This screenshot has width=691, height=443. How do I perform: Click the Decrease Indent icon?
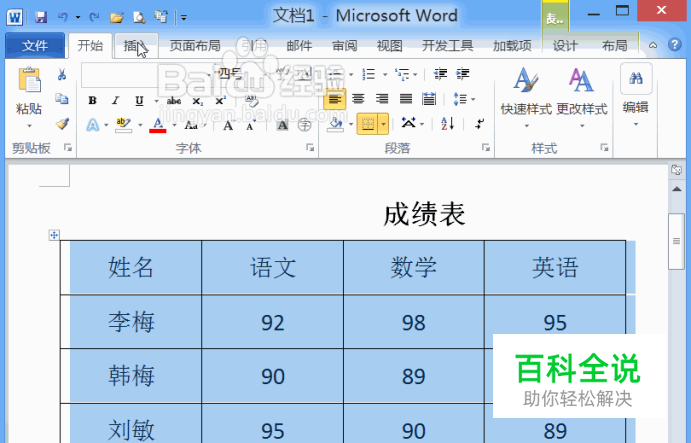click(440, 74)
